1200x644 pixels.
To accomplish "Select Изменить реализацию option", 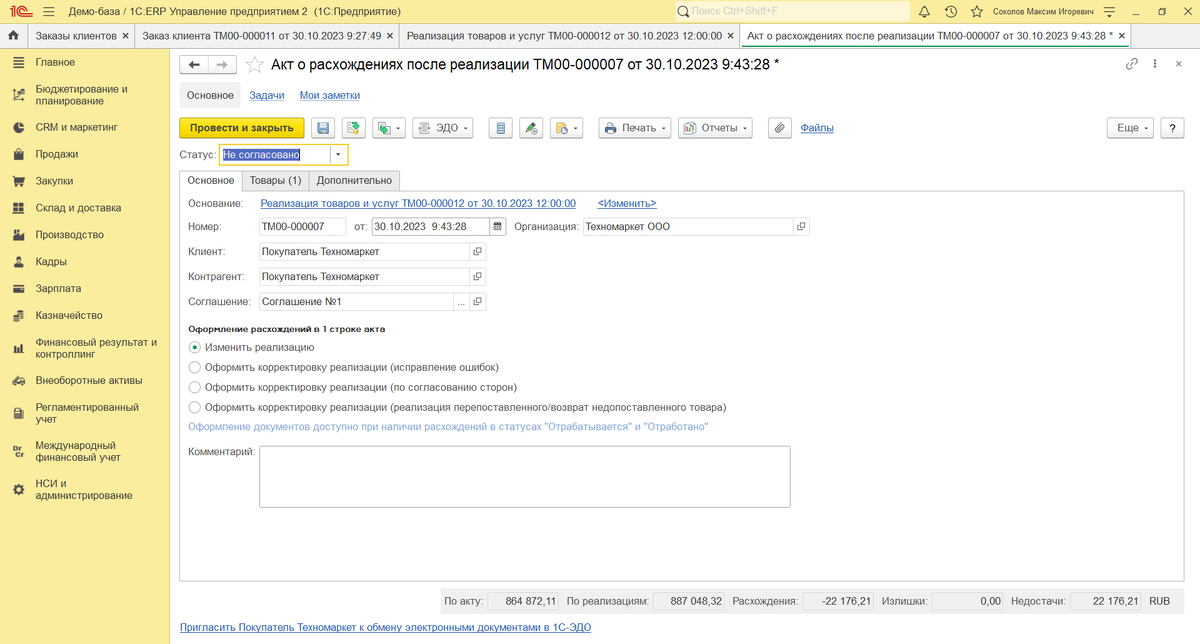I will point(252,347).
